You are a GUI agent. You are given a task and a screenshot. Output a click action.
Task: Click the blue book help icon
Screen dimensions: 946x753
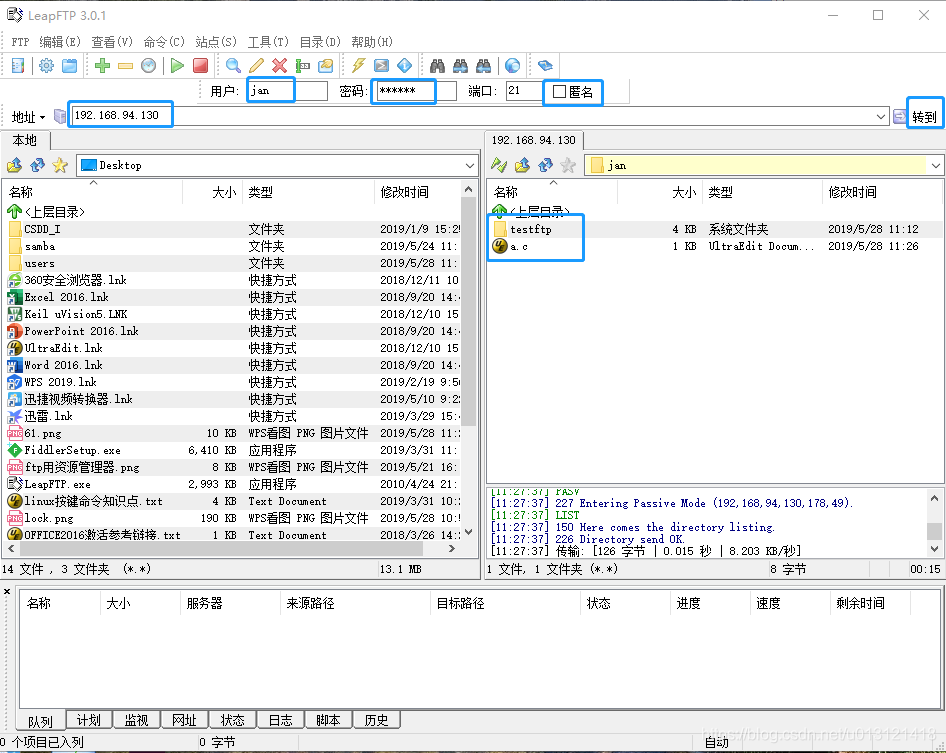(545, 65)
